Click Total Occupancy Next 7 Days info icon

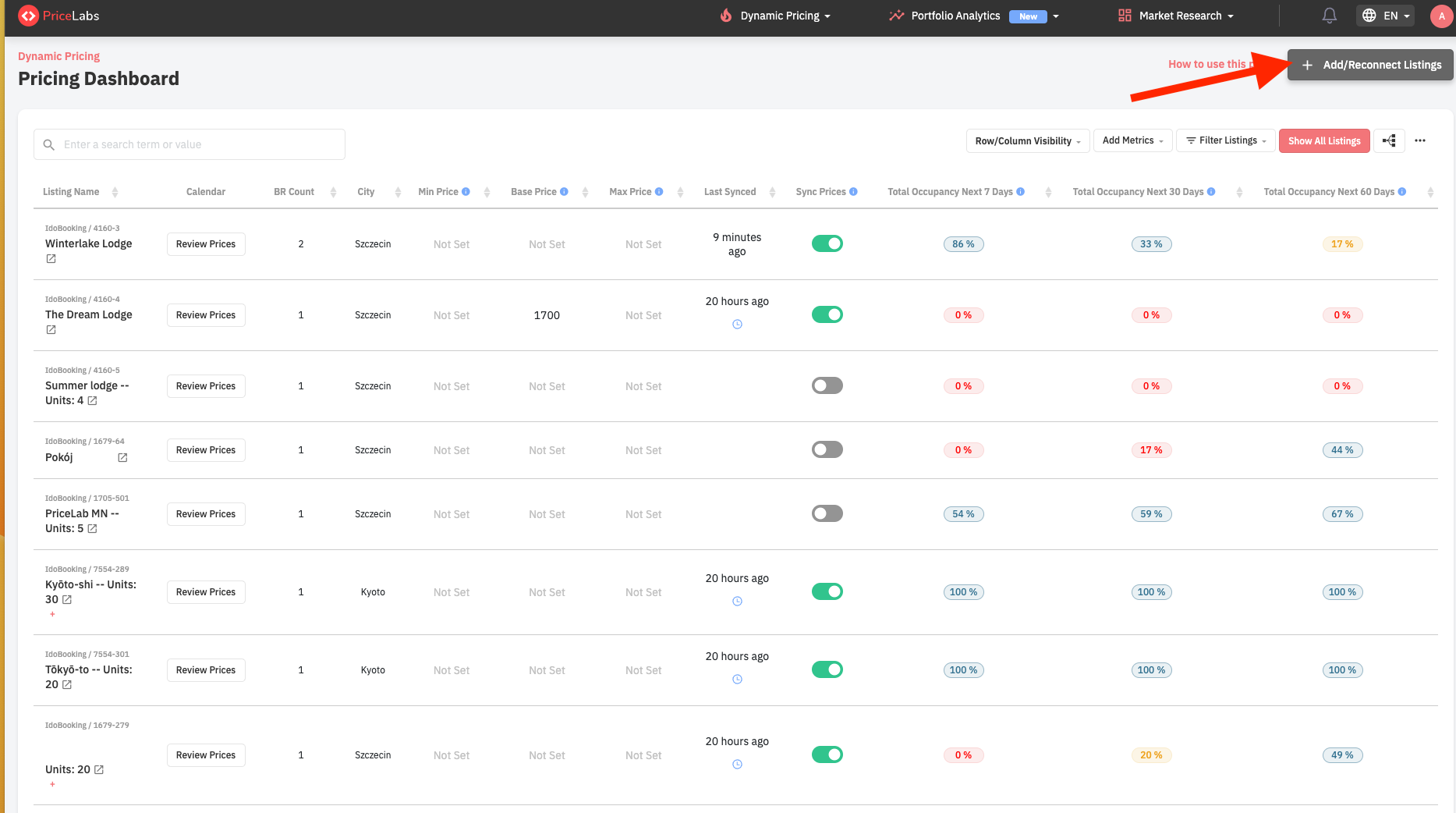[x=1020, y=191]
